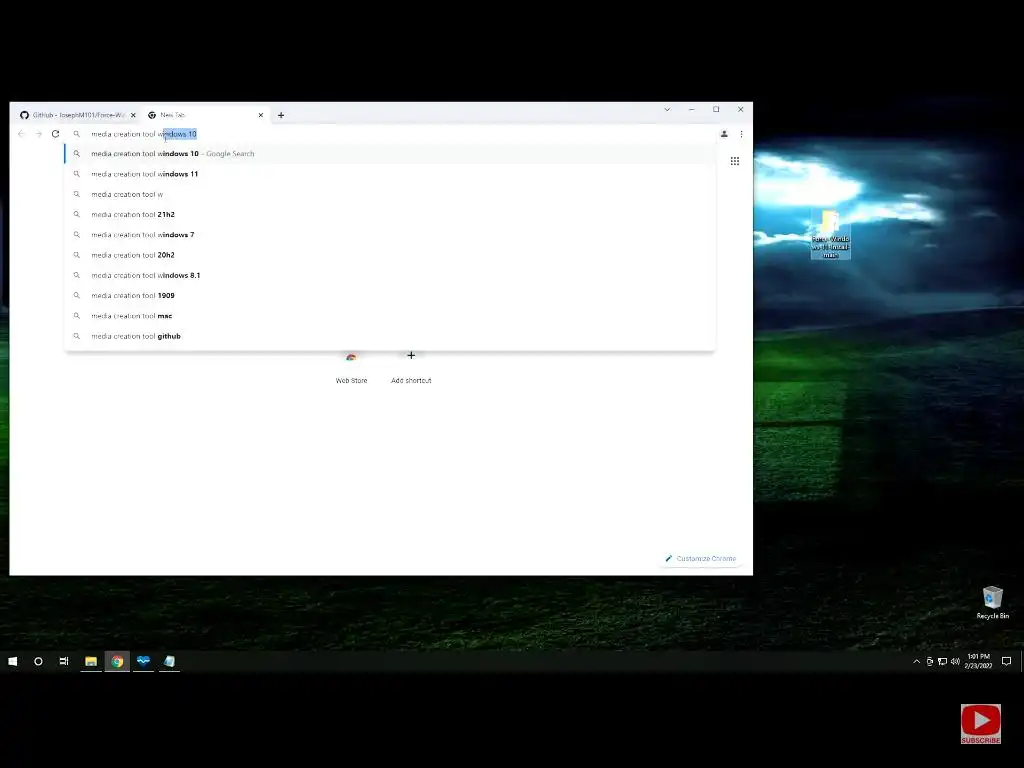This screenshot has height=768, width=1024.
Task: Click the address bar search text
Action: 144,134
